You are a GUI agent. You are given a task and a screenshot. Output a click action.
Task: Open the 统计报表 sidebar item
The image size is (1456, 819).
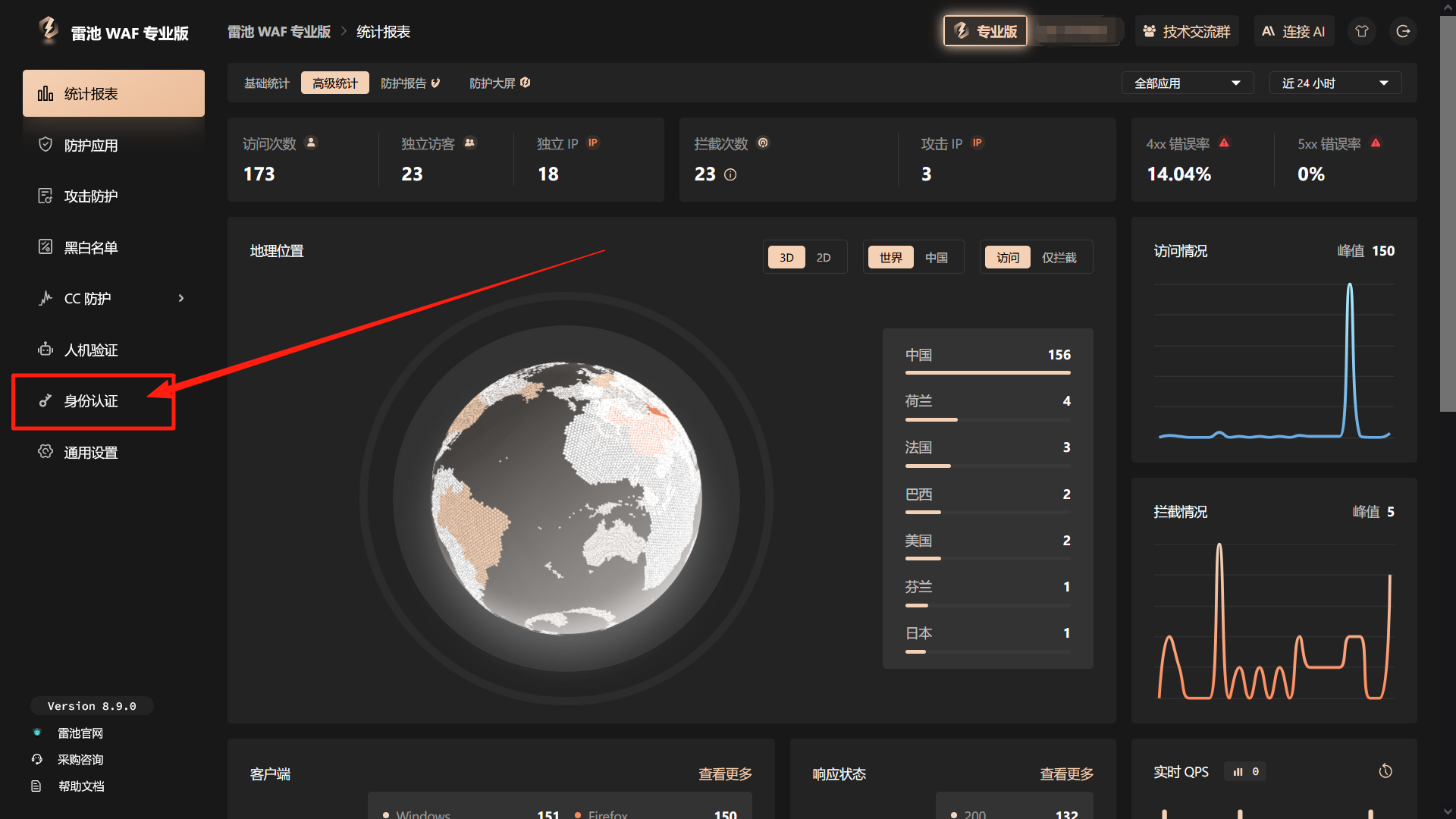pyautogui.click(x=114, y=93)
